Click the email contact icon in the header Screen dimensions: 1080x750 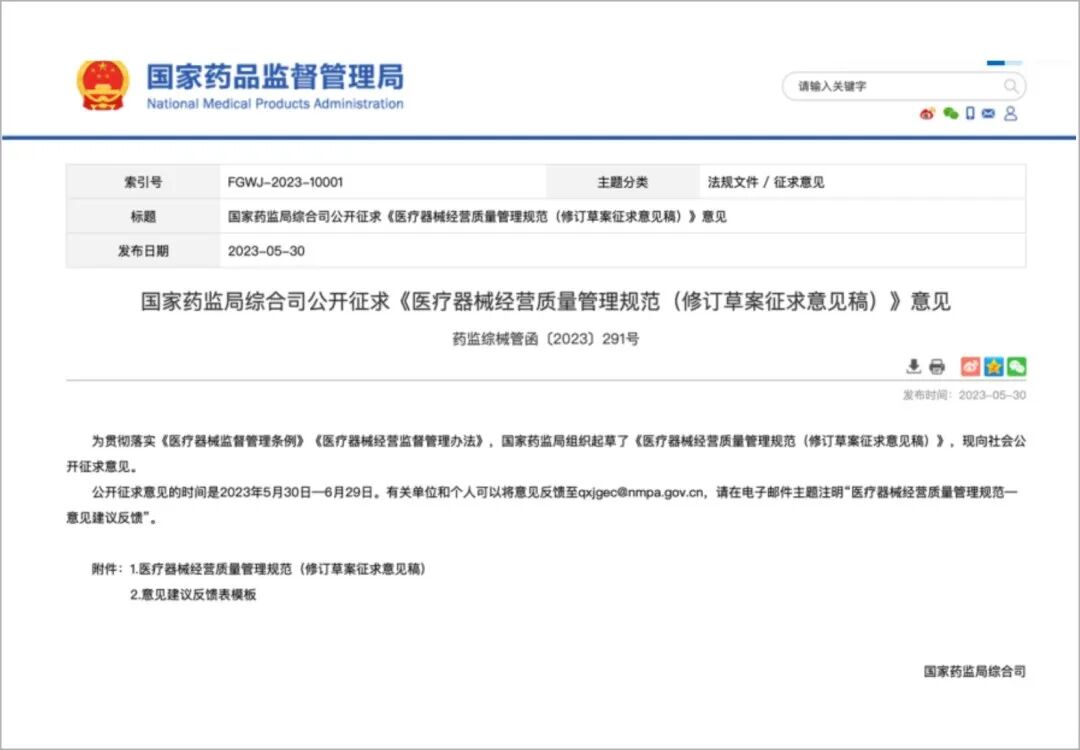(988, 113)
